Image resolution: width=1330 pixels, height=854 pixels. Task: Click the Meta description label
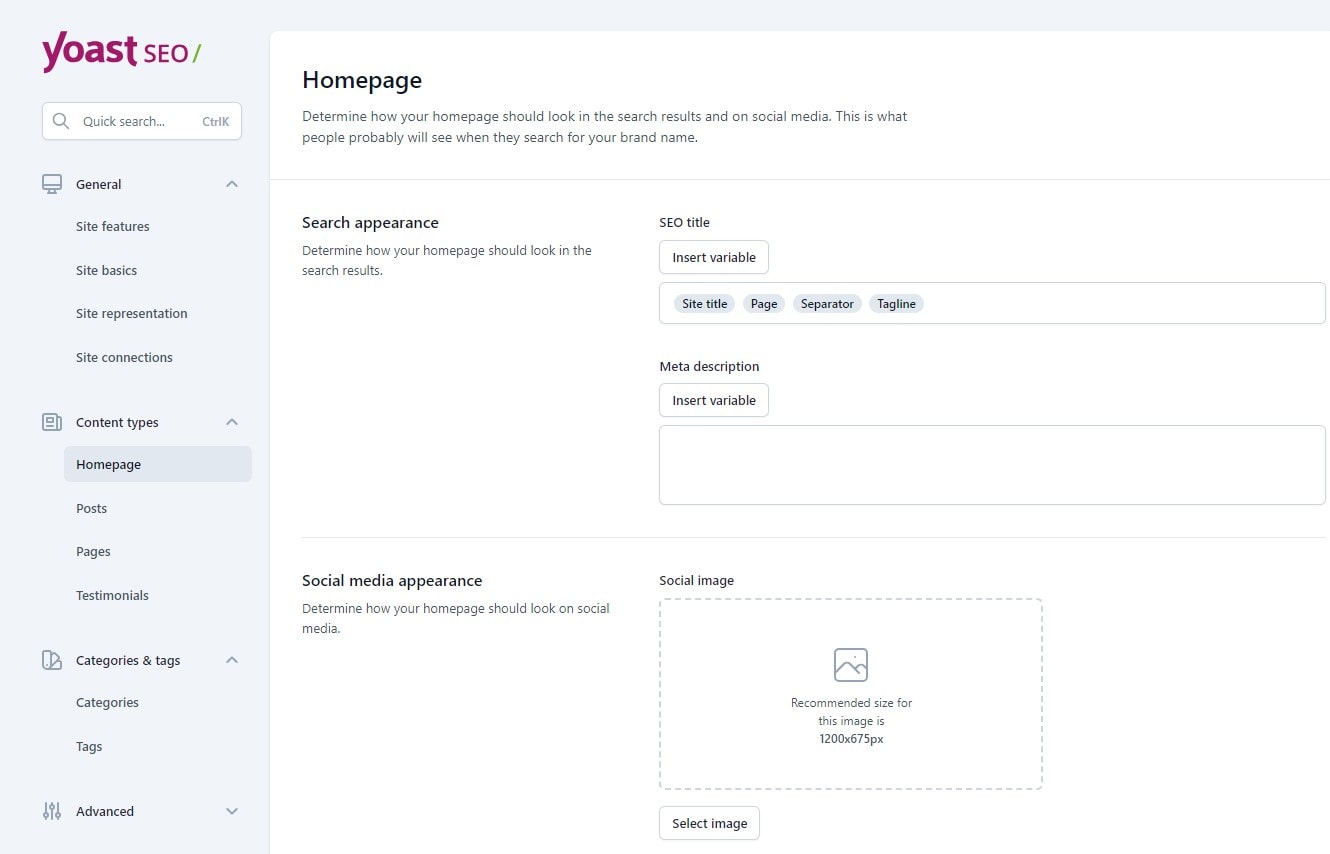(709, 366)
